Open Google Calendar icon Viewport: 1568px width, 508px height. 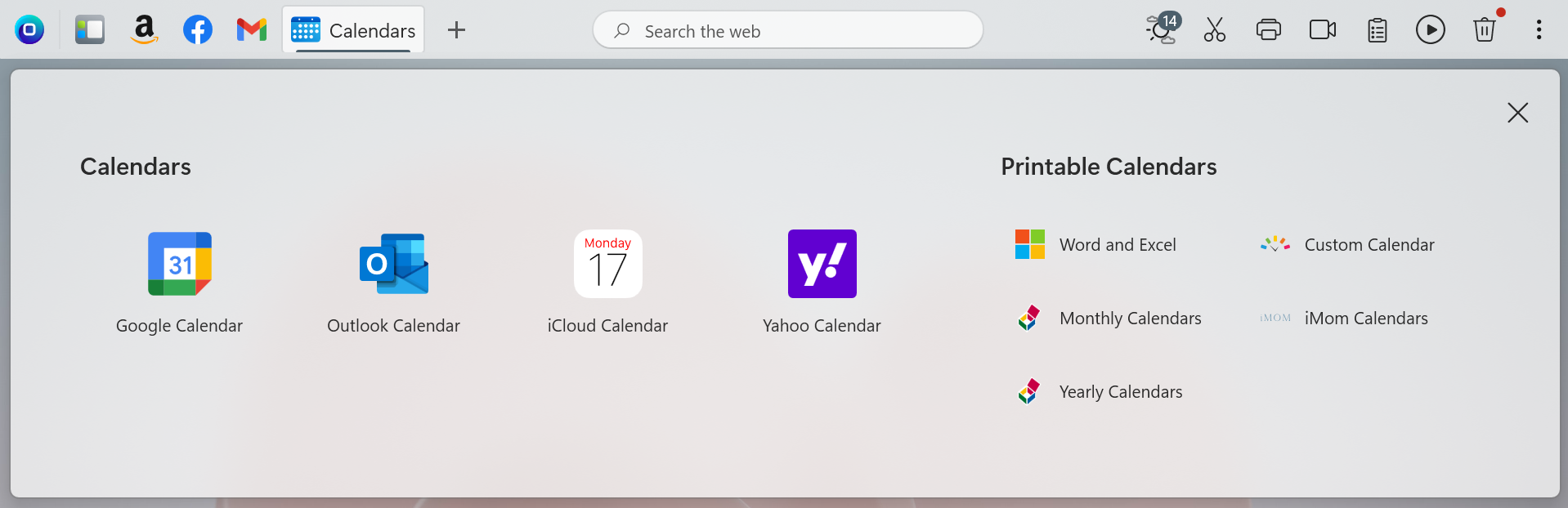tap(180, 264)
